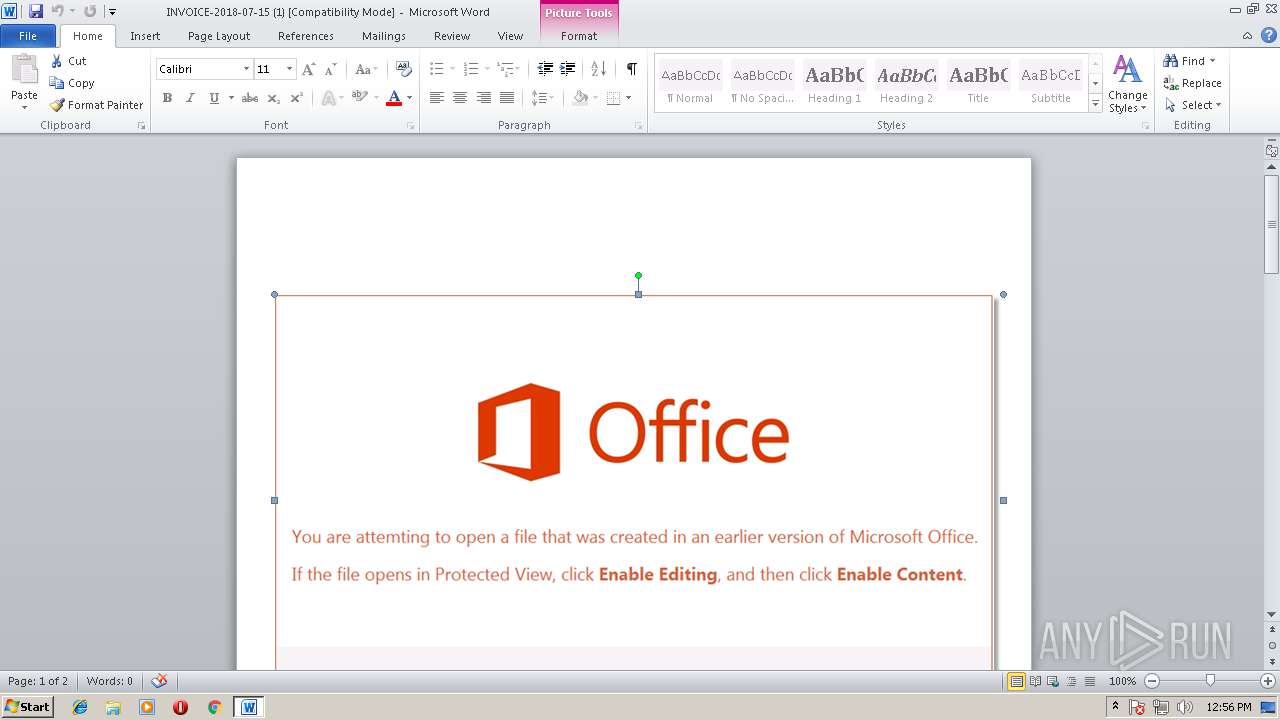The height and width of the screenshot is (720, 1280).
Task: Launch Google Chrome from the taskbar
Action: pos(214,707)
